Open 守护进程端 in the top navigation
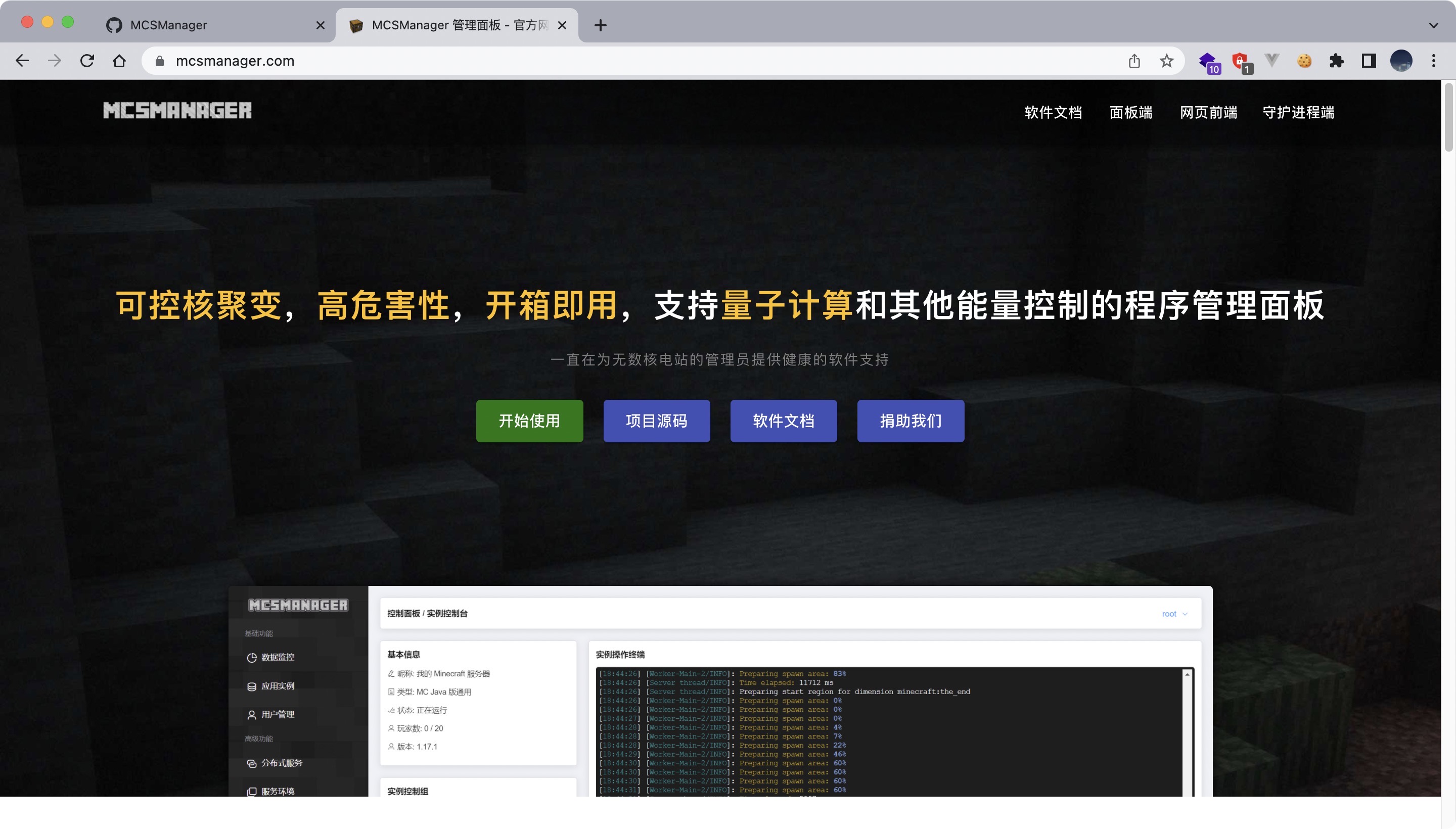This screenshot has height=829, width=1456. point(1299,112)
